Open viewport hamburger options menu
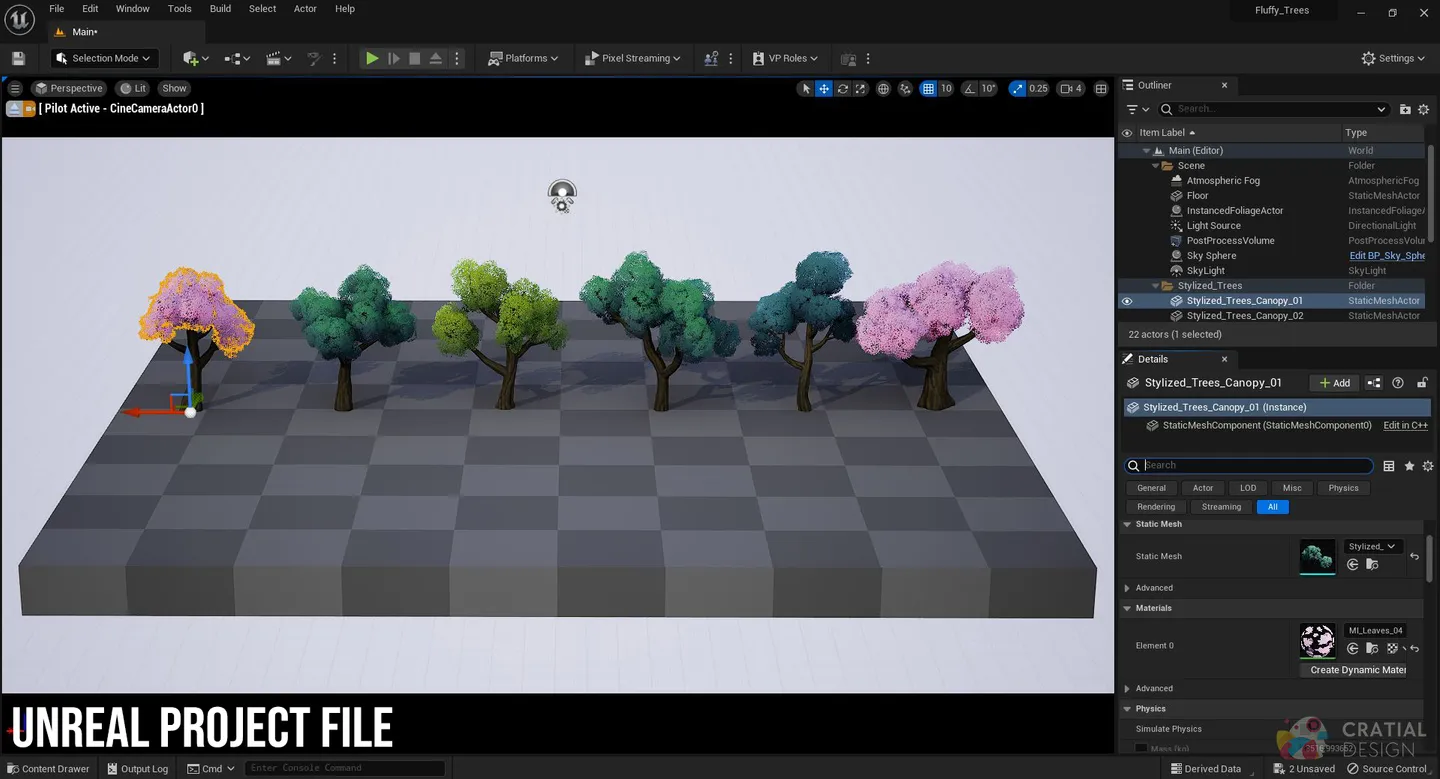 pyautogui.click(x=15, y=88)
